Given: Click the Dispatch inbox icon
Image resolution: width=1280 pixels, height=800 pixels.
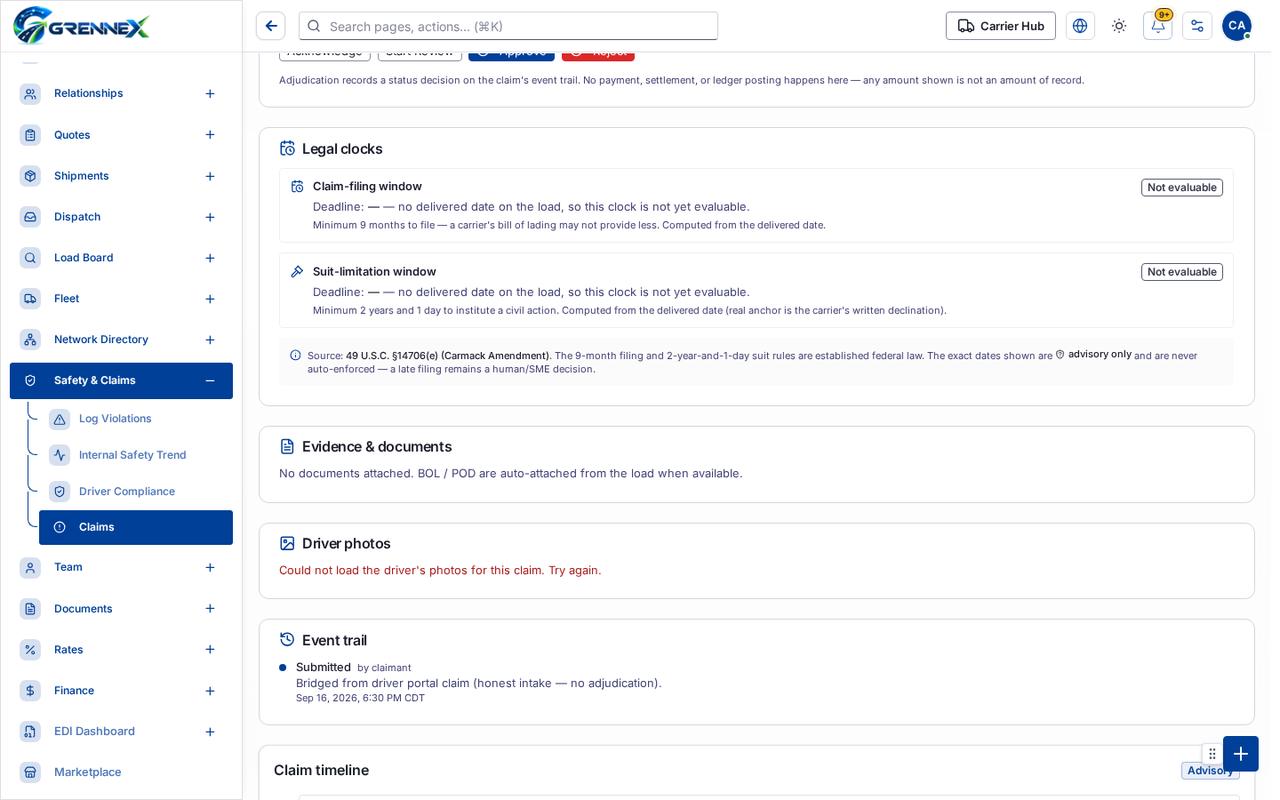Looking at the screenshot, I should coord(31,217).
